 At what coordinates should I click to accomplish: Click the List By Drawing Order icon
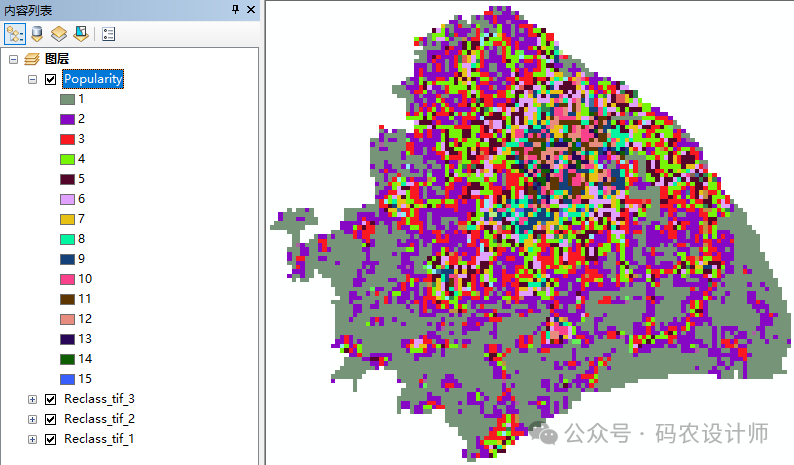click(x=15, y=33)
